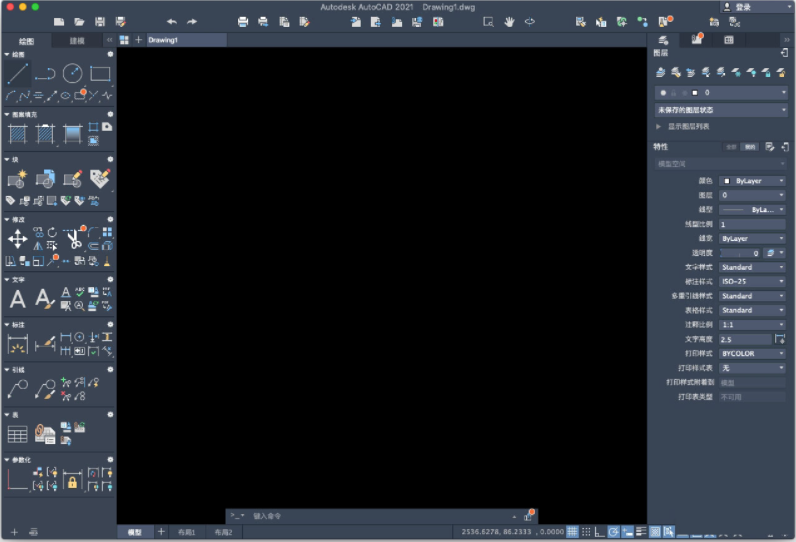Select the Rotate tool
Image resolution: width=796 pixels, height=542 pixels.
tap(52, 232)
